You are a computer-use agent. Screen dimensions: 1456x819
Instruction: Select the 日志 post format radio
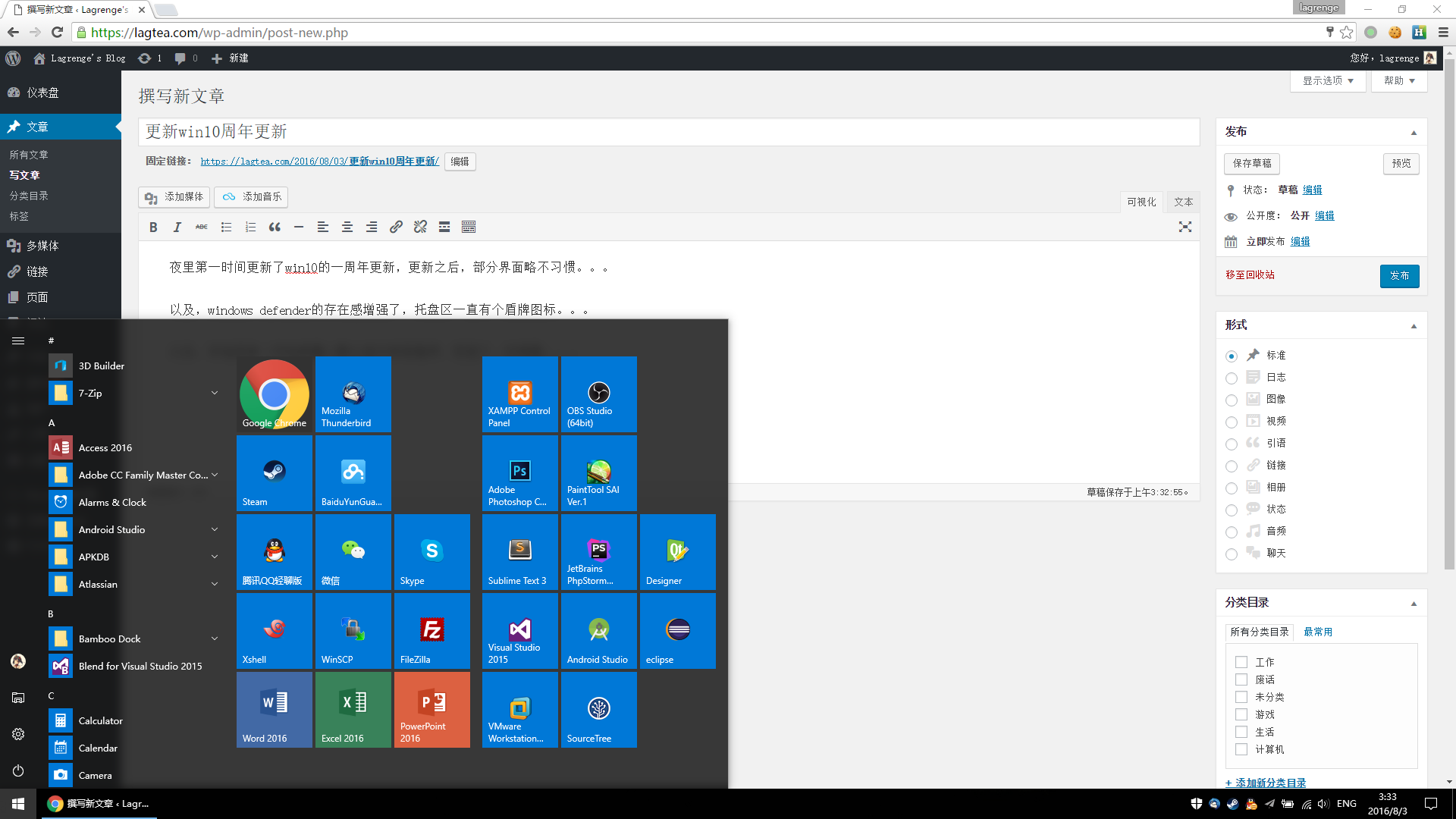(x=1232, y=378)
